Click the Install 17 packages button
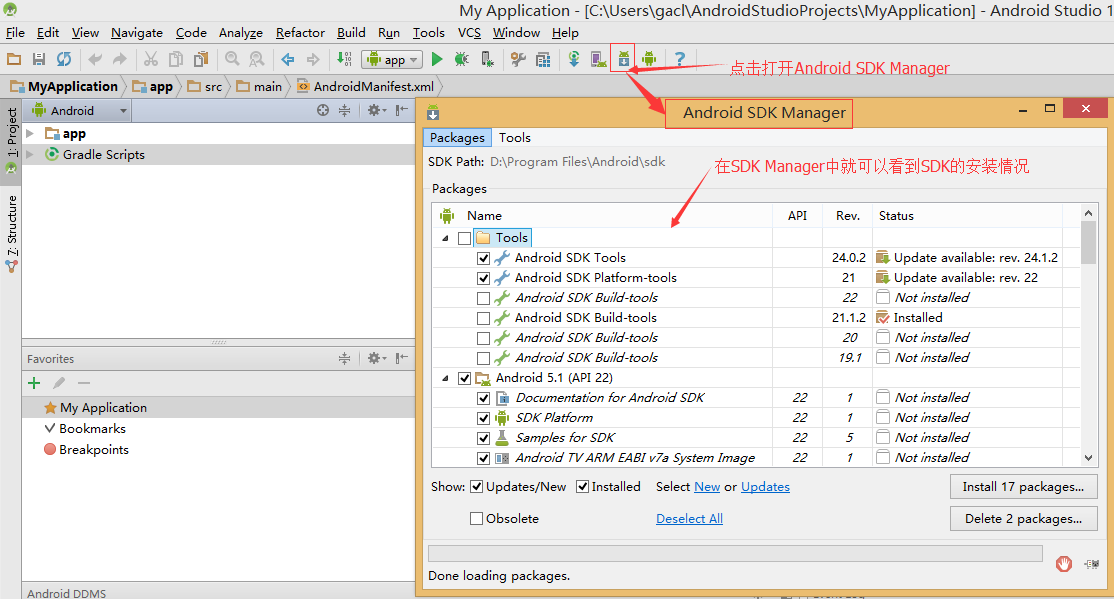The width and height of the screenshot is (1114, 599). 1023,487
